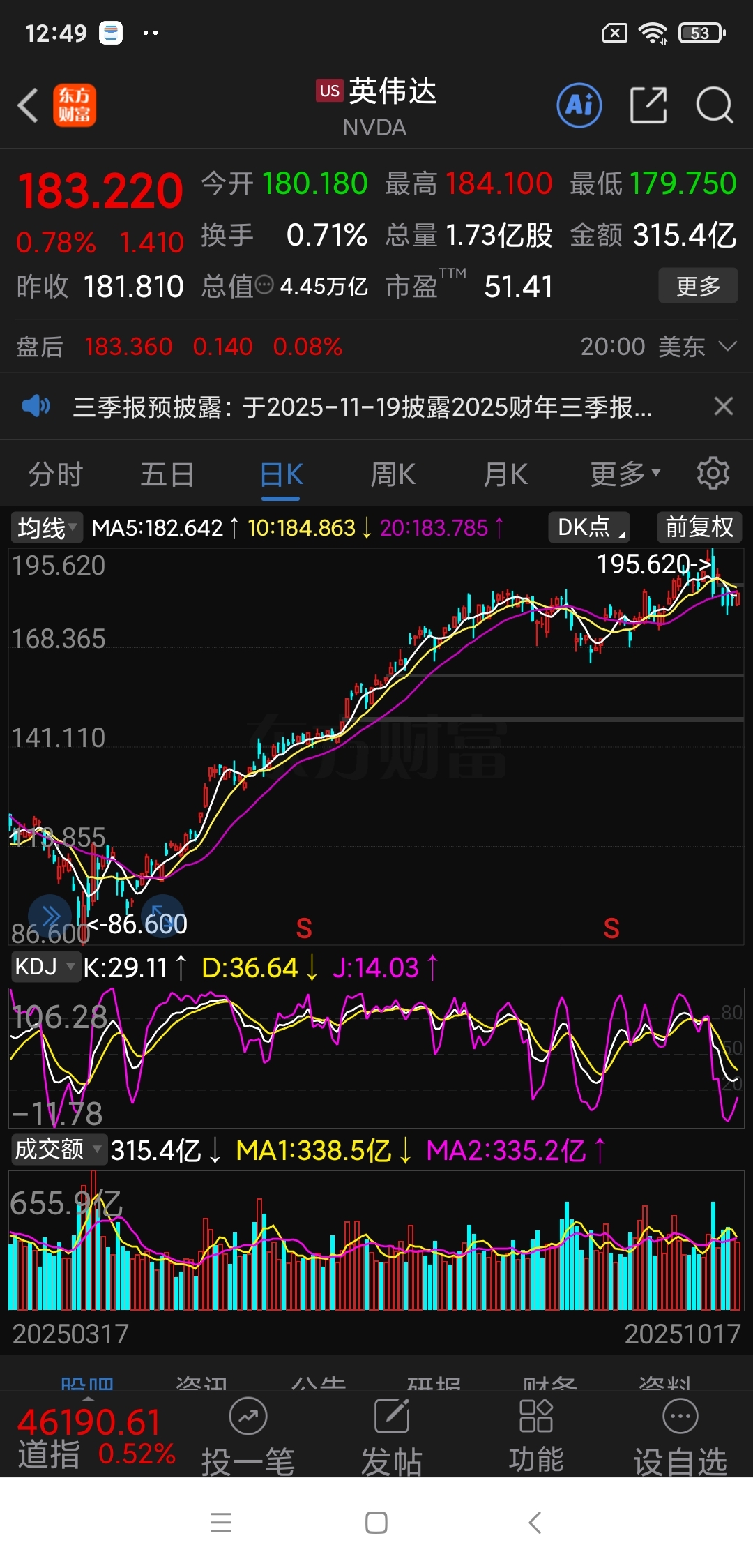Tap the expand double-arrow chart button

pos(50,916)
